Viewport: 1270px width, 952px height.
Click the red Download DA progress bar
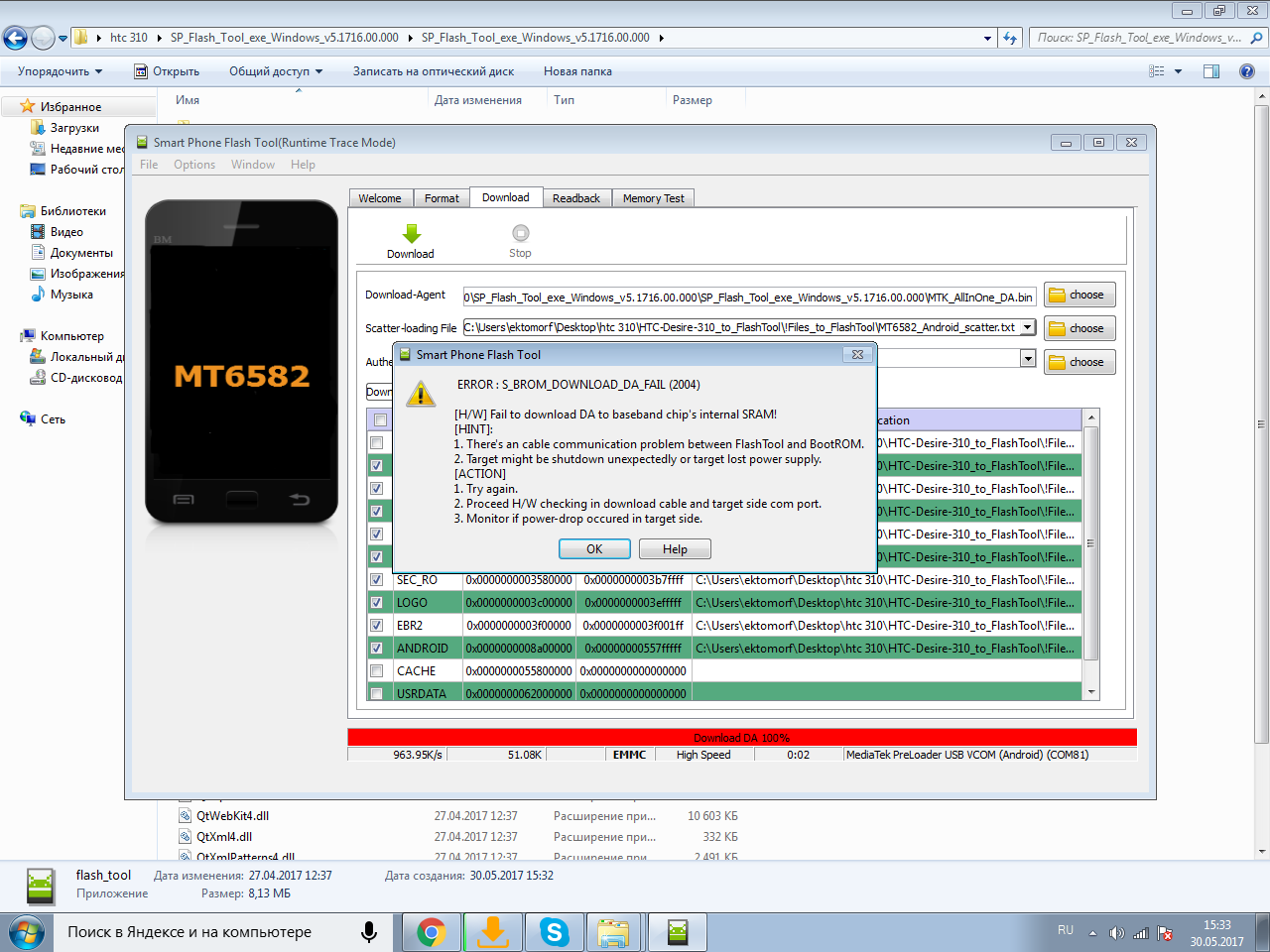741,738
